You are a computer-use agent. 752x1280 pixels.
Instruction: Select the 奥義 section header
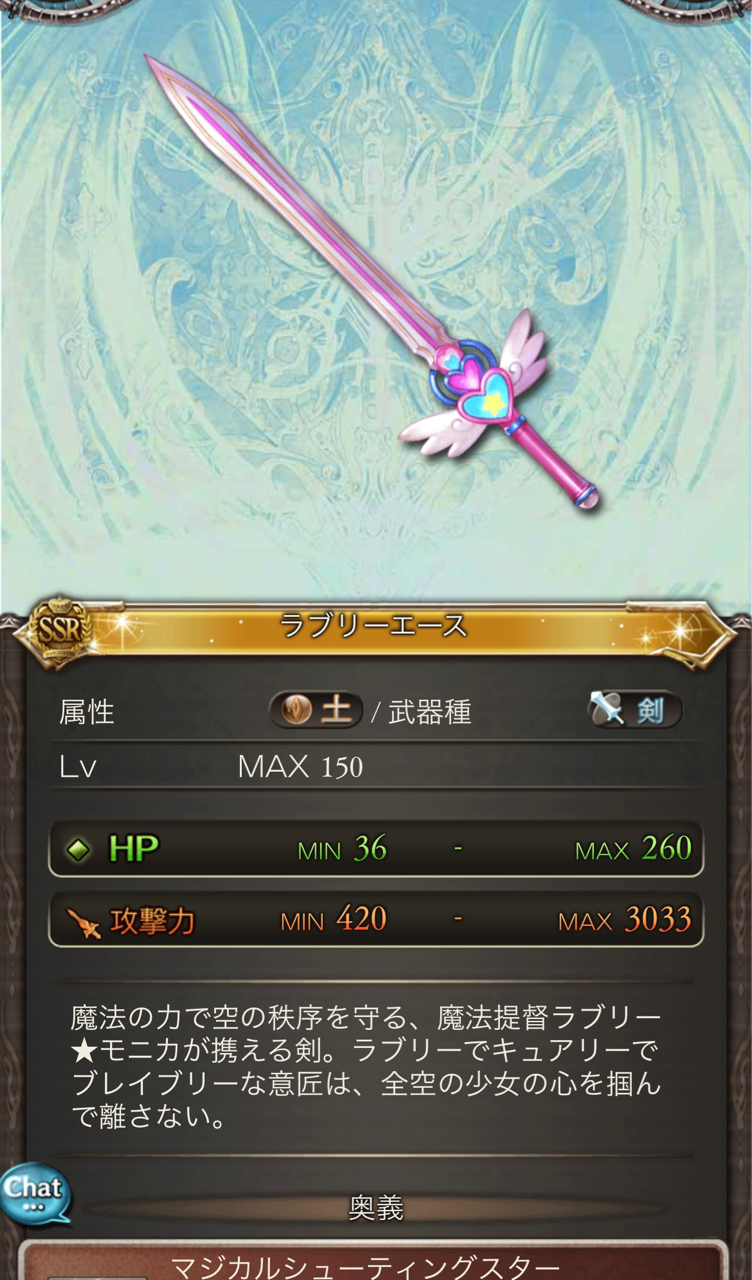pos(376,1209)
